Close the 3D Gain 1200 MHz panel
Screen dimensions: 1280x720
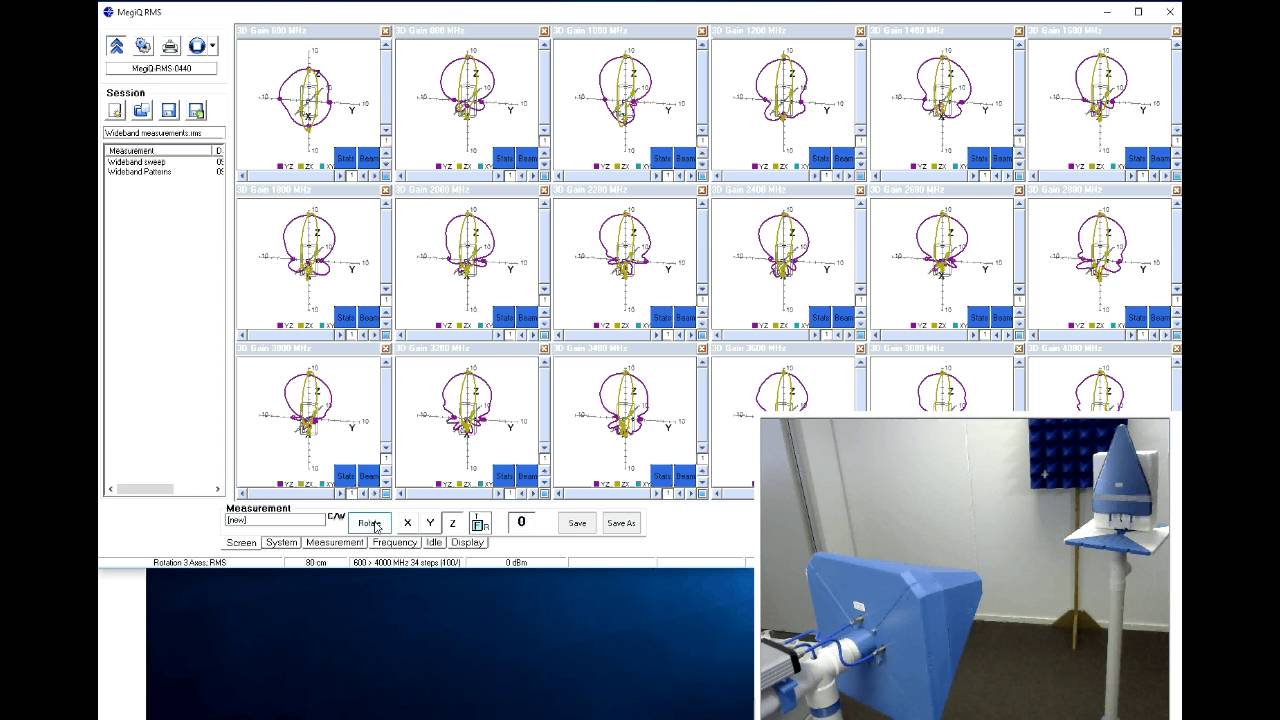(861, 31)
